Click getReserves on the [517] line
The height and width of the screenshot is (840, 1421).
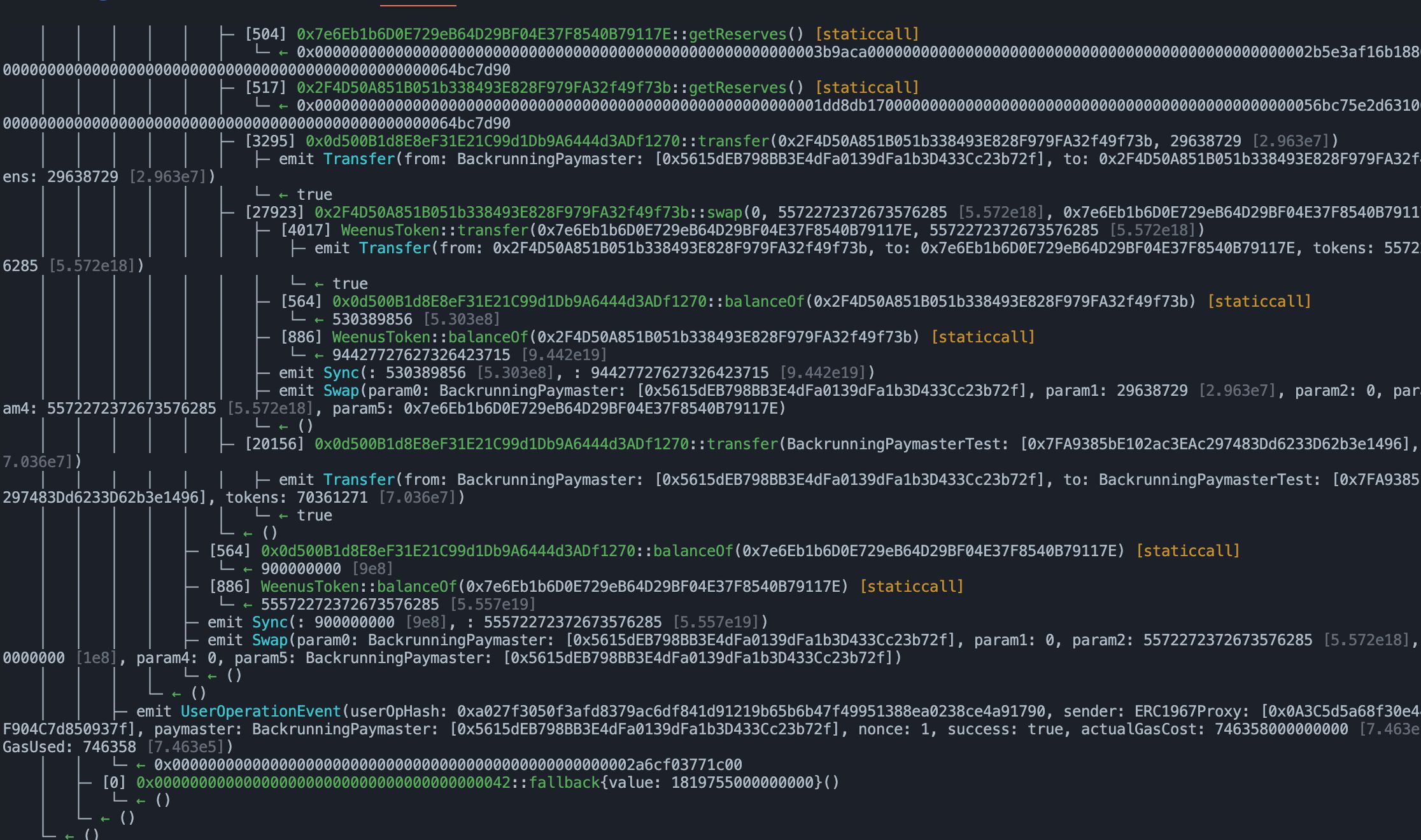pos(737,87)
